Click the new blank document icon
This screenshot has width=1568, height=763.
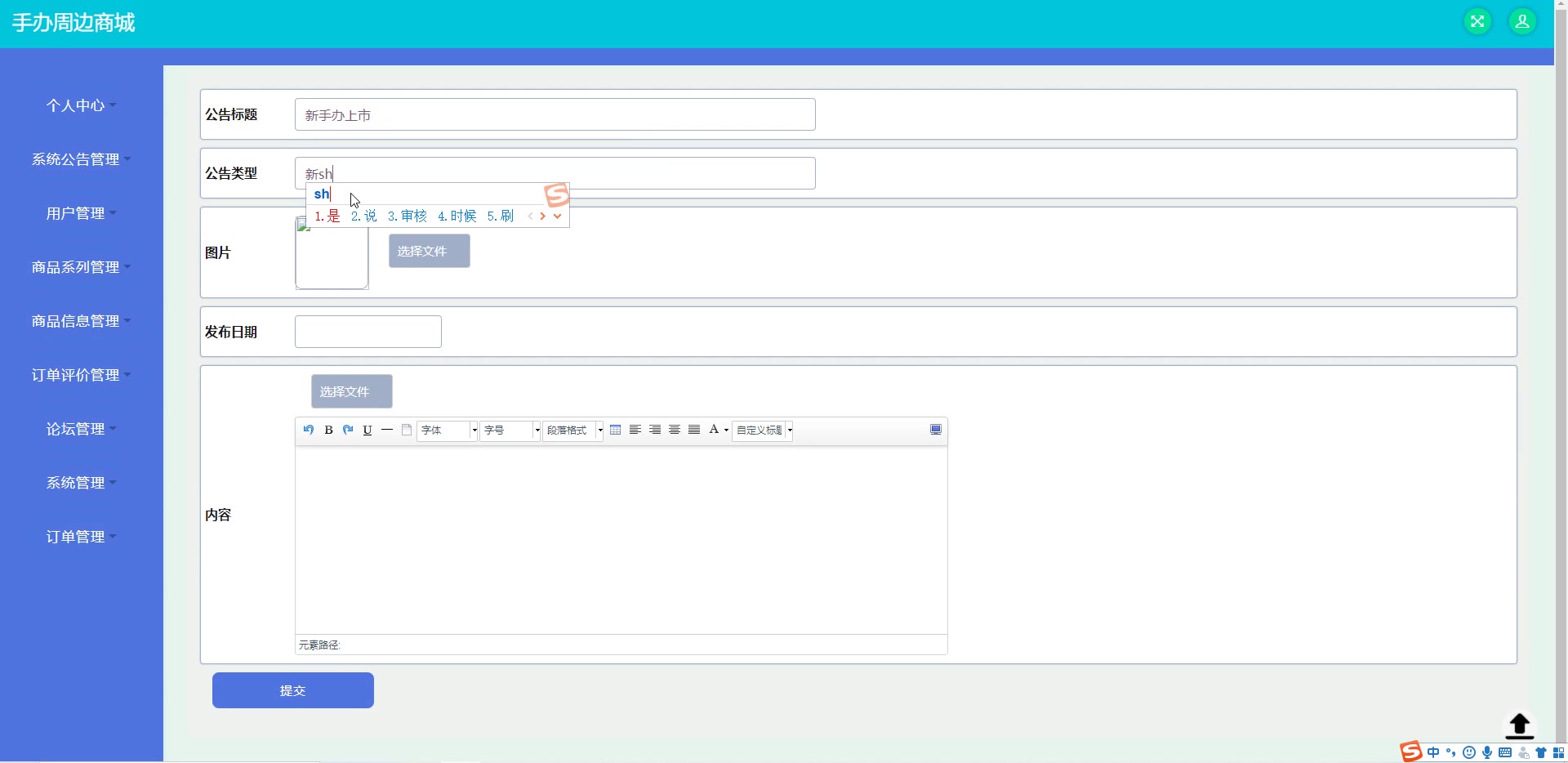click(407, 430)
